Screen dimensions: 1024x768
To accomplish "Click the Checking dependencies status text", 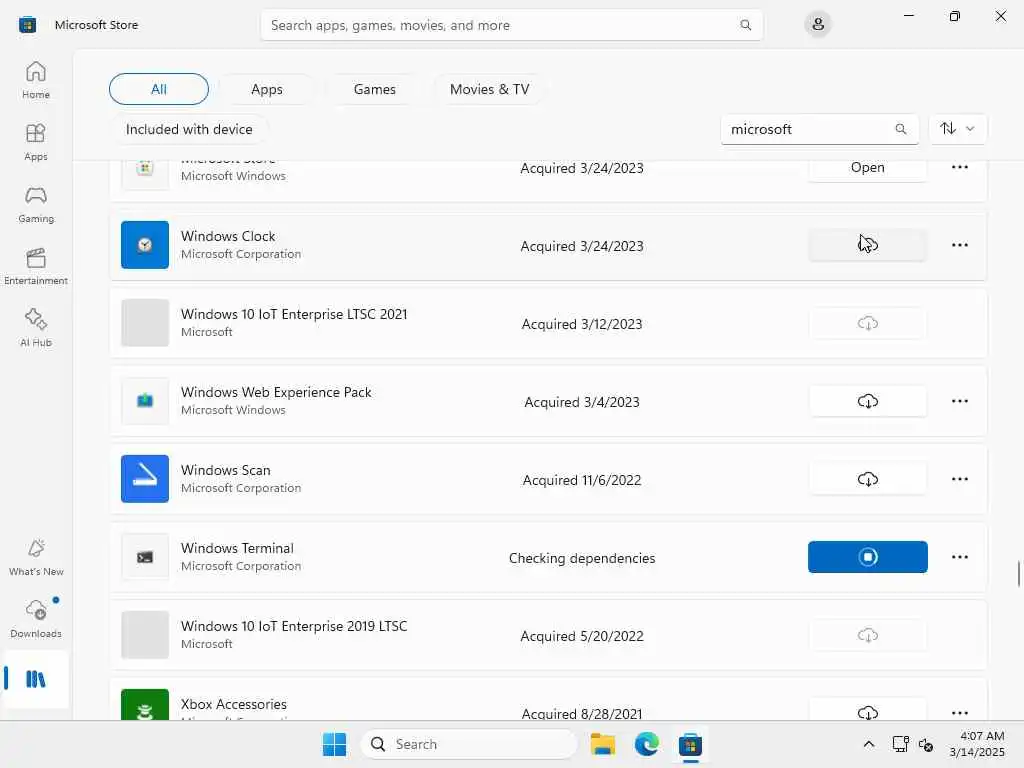I will [581, 558].
